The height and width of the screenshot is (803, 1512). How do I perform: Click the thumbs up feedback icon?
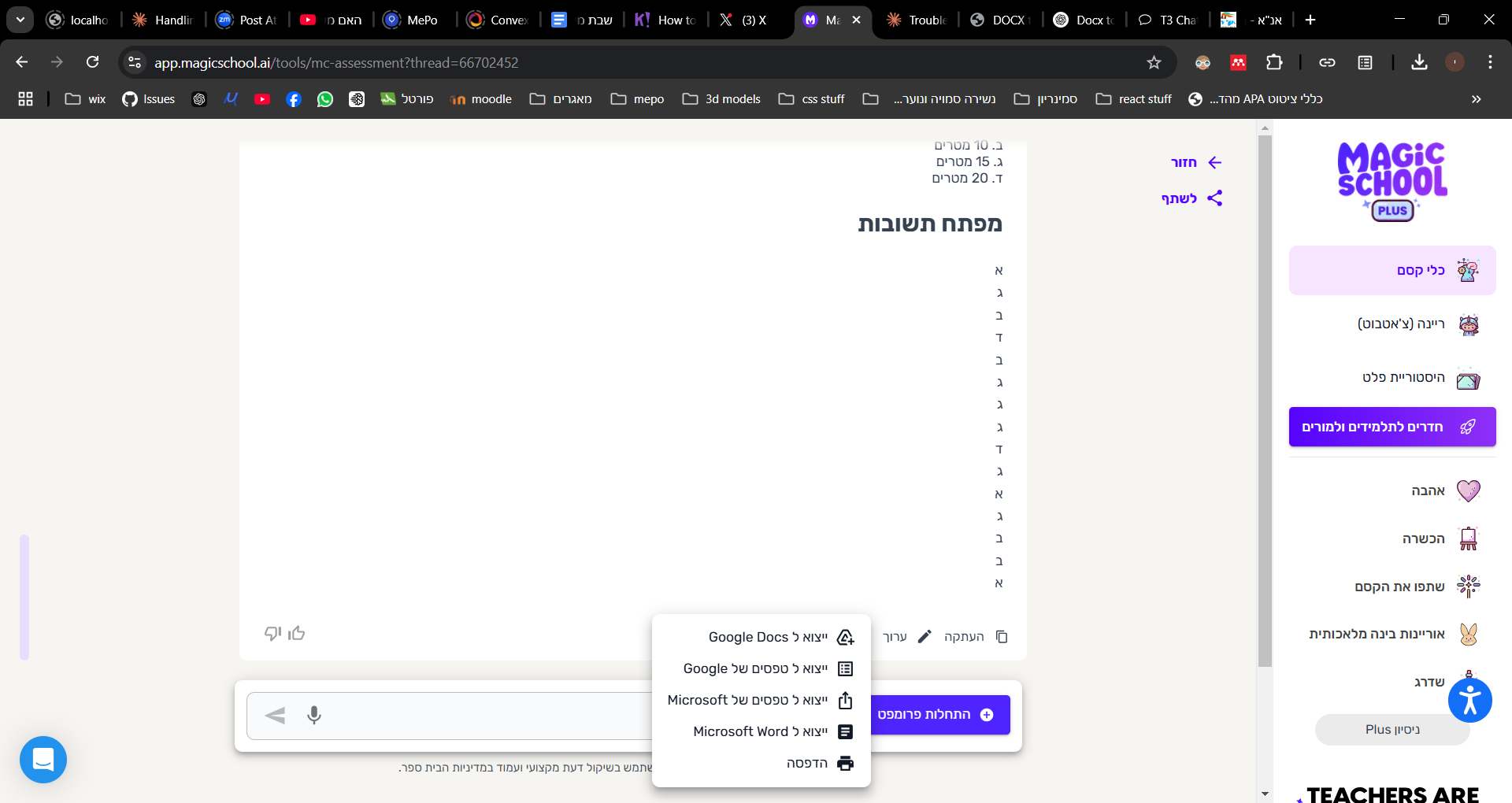pyautogui.click(x=297, y=633)
